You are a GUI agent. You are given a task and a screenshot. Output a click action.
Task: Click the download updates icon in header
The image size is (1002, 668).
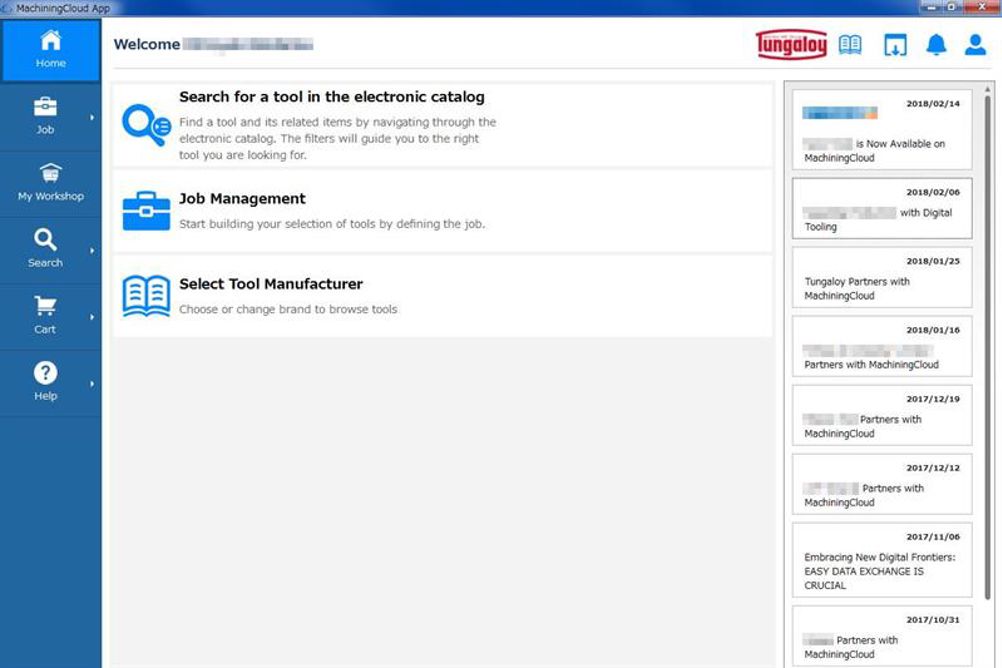pos(895,45)
